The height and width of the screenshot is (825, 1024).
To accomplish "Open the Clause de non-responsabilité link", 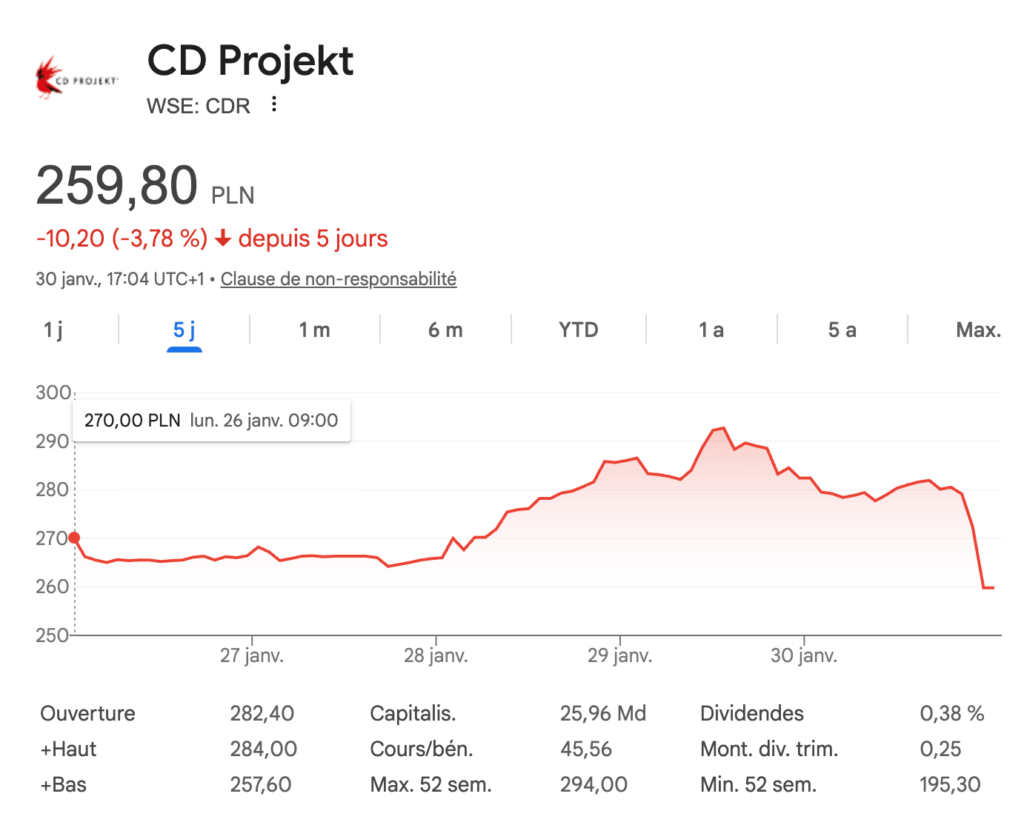I will coord(337,279).
